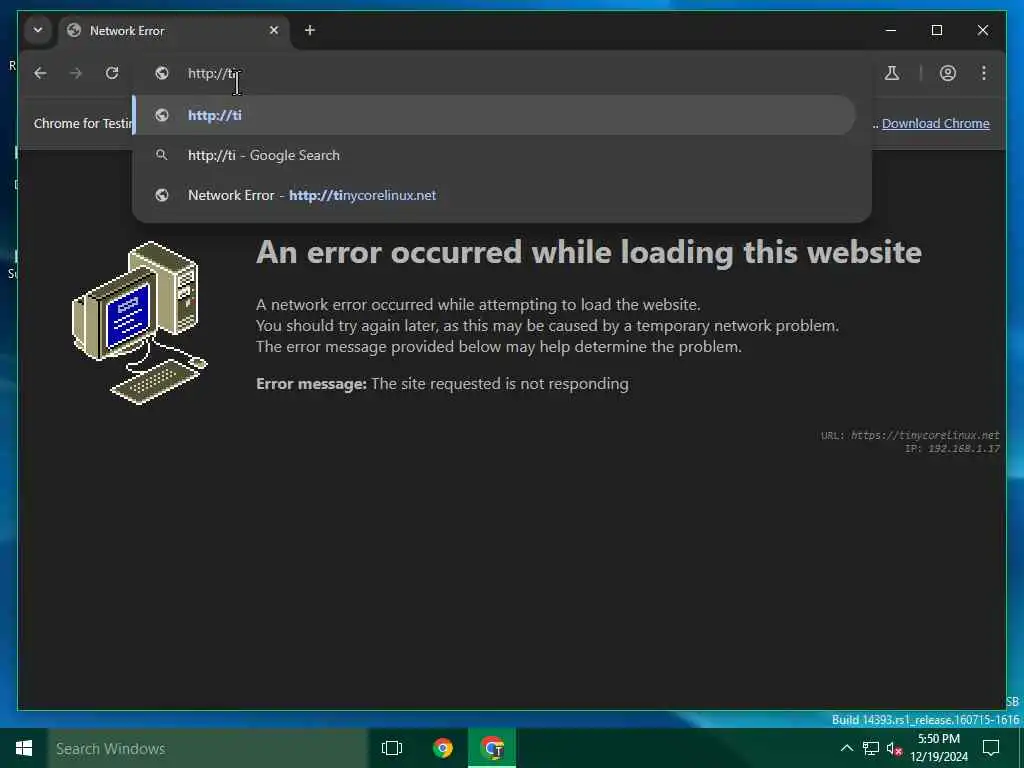
Task: Open the Action Center notifications icon
Action: [x=991, y=748]
